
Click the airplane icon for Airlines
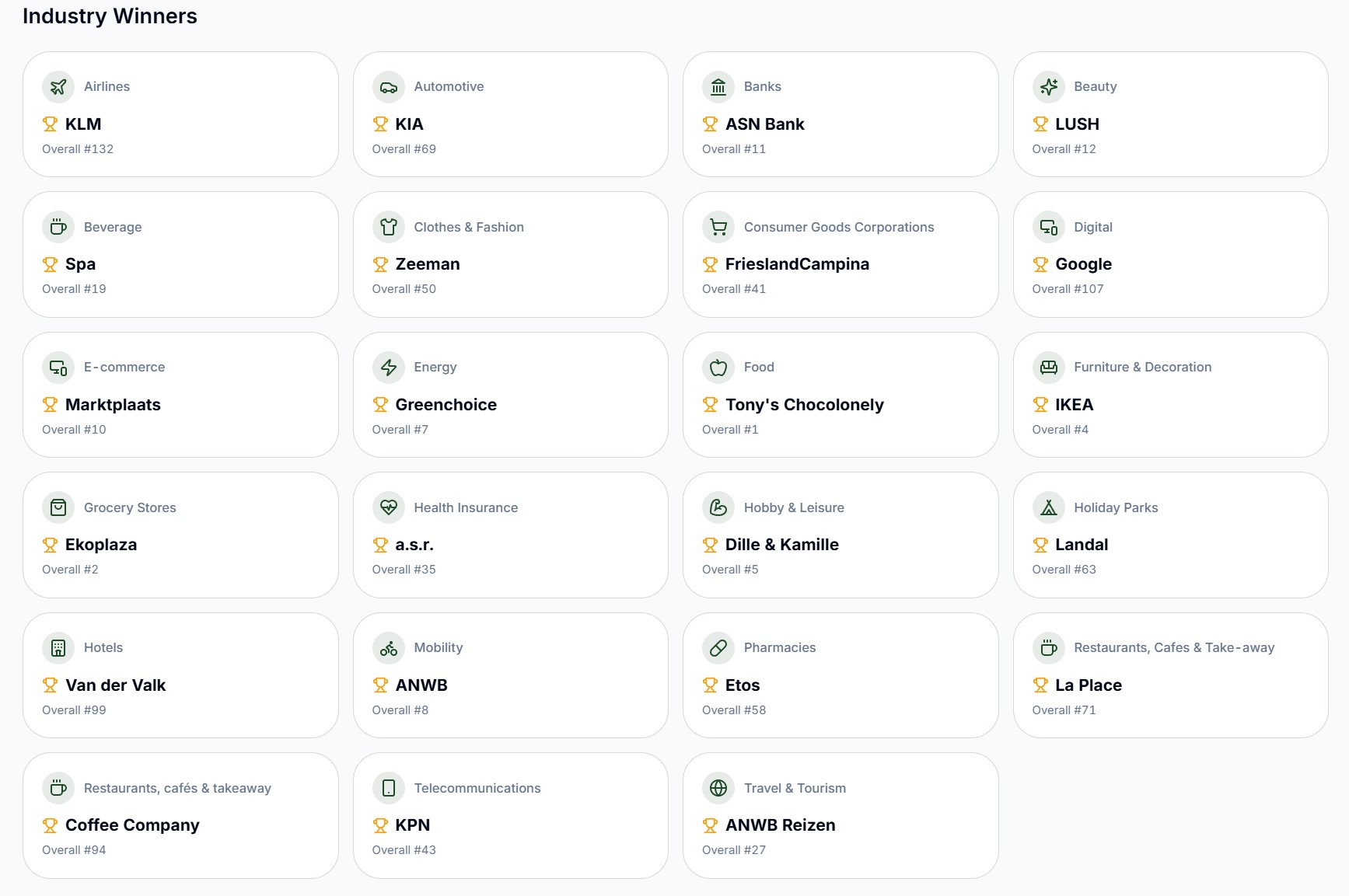click(x=58, y=87)
